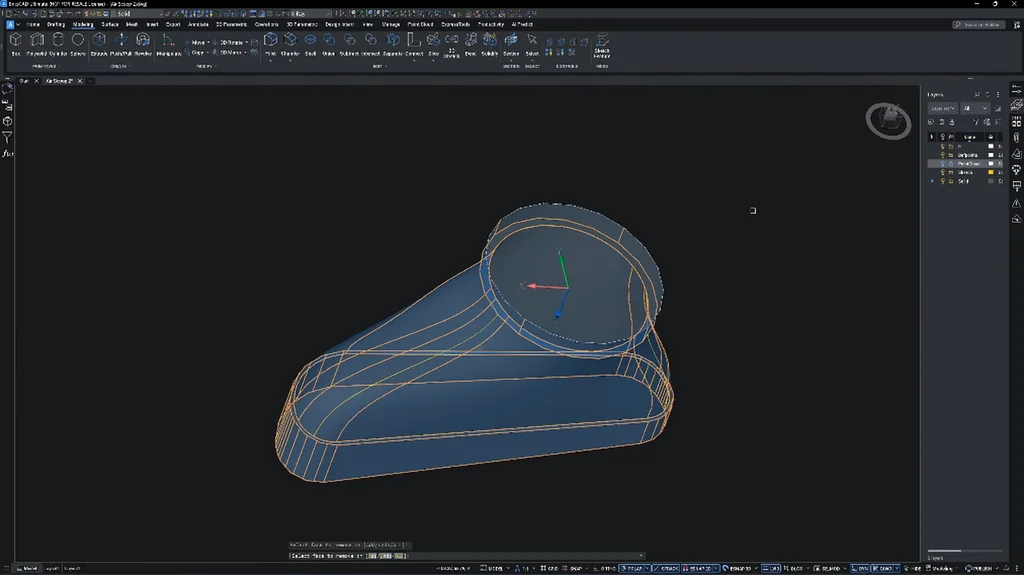This screenshot has width=1024, height=575.
Task: Open the All filter dropdown in Layers panel
Action: click(x=975, y=108)
